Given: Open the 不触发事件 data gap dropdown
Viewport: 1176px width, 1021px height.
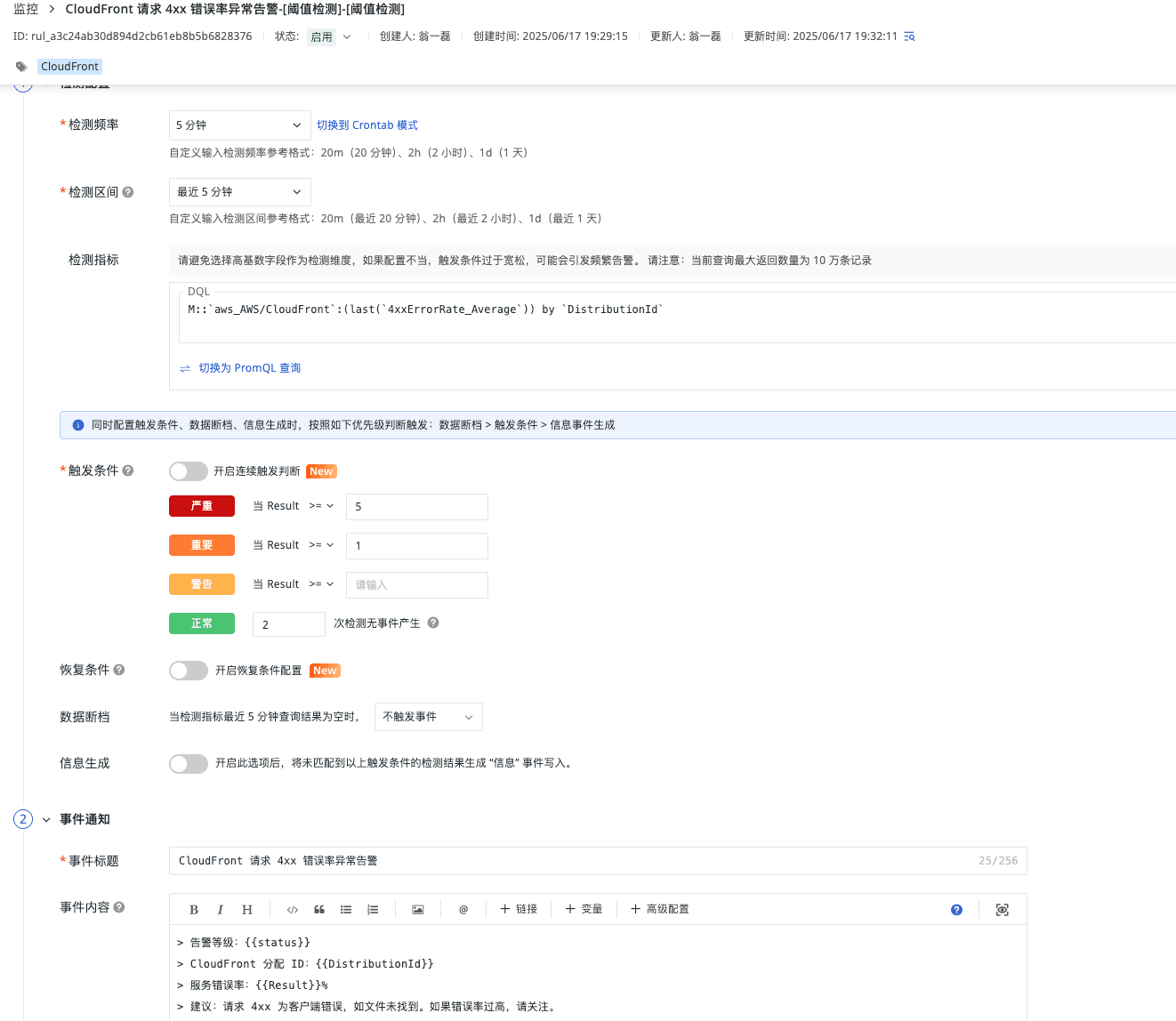Looking at the screenshot, I should (428, 717).
